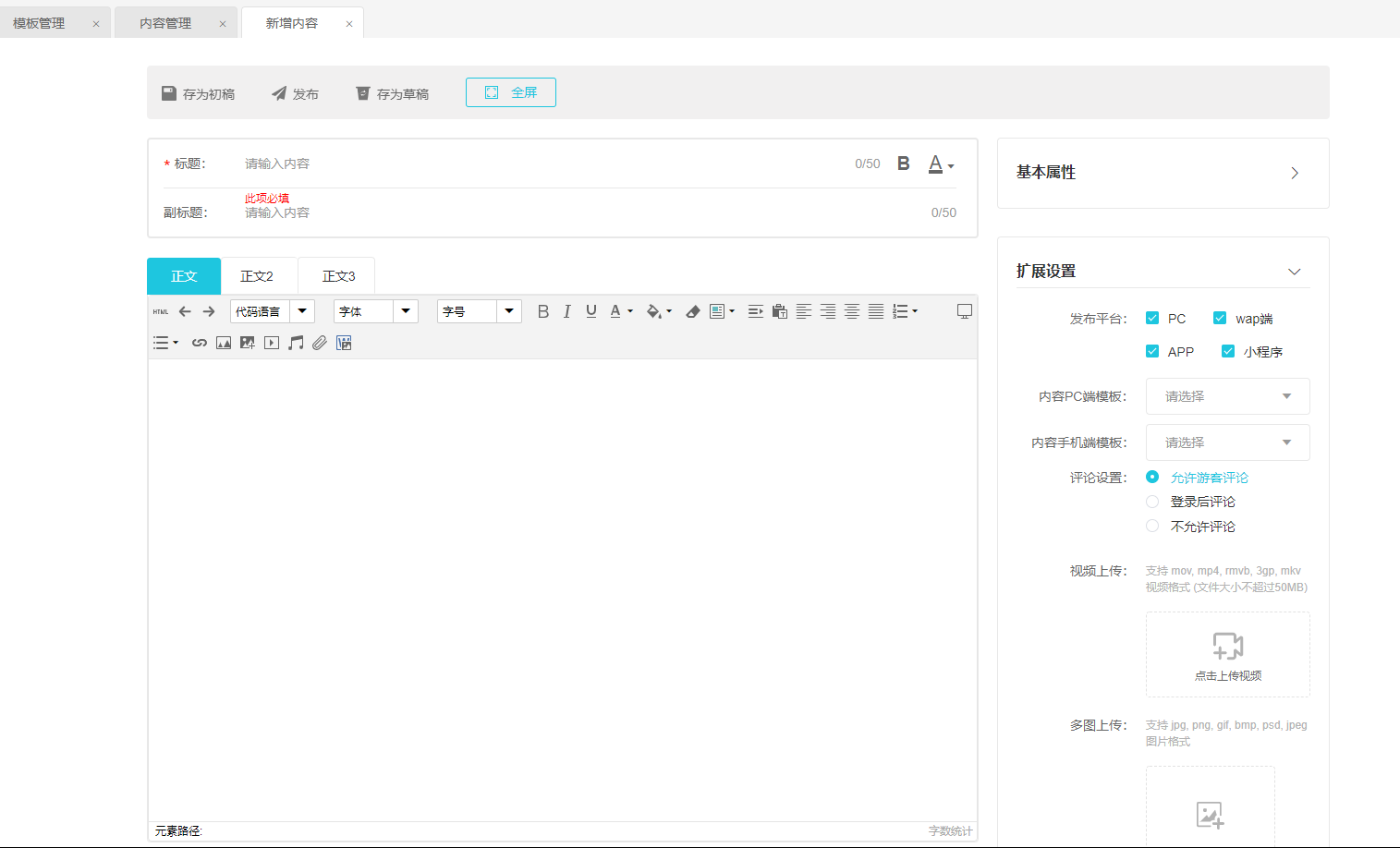Open the 内容PC端模板 select dropdown
This screenshot has height=848, width=1400.
(x=1227, y=396)
